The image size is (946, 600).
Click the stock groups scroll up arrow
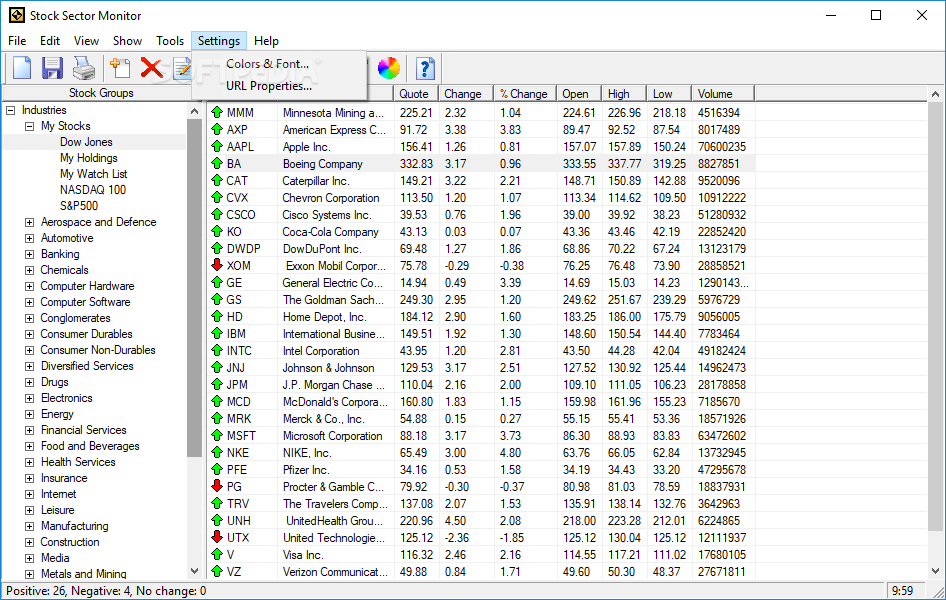point(194,111)
